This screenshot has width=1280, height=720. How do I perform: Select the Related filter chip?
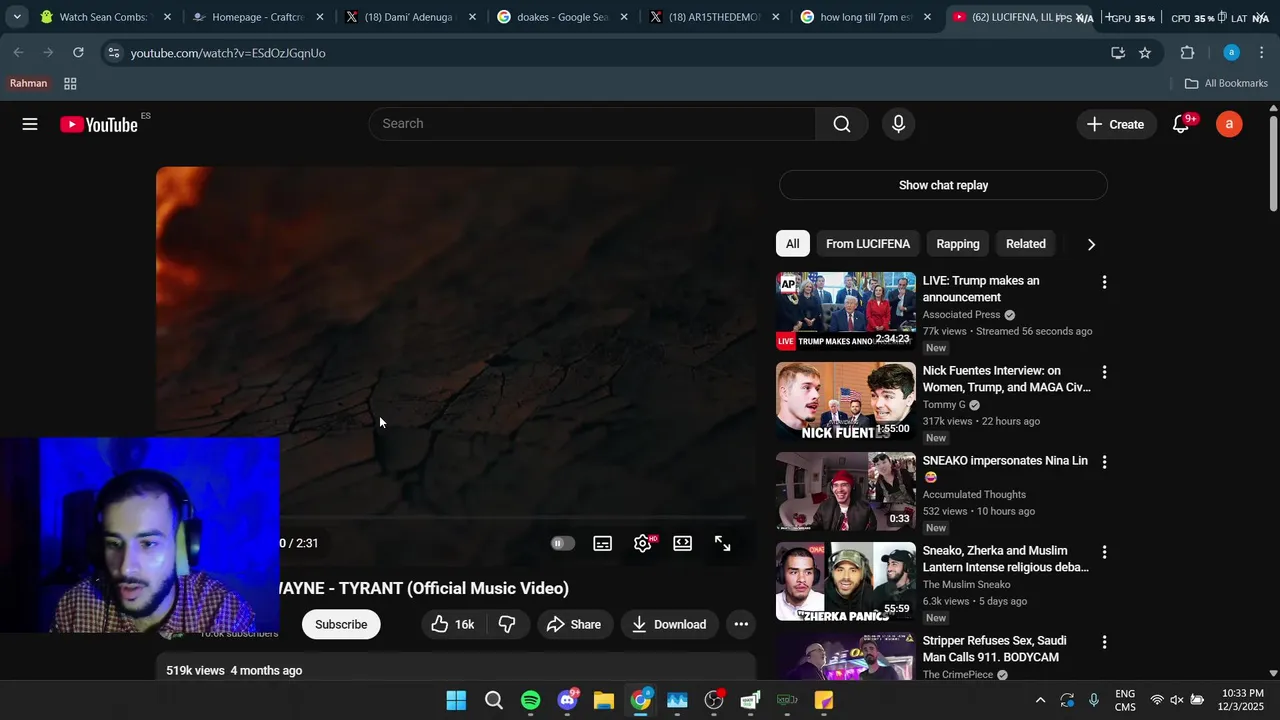[1026, 244]
